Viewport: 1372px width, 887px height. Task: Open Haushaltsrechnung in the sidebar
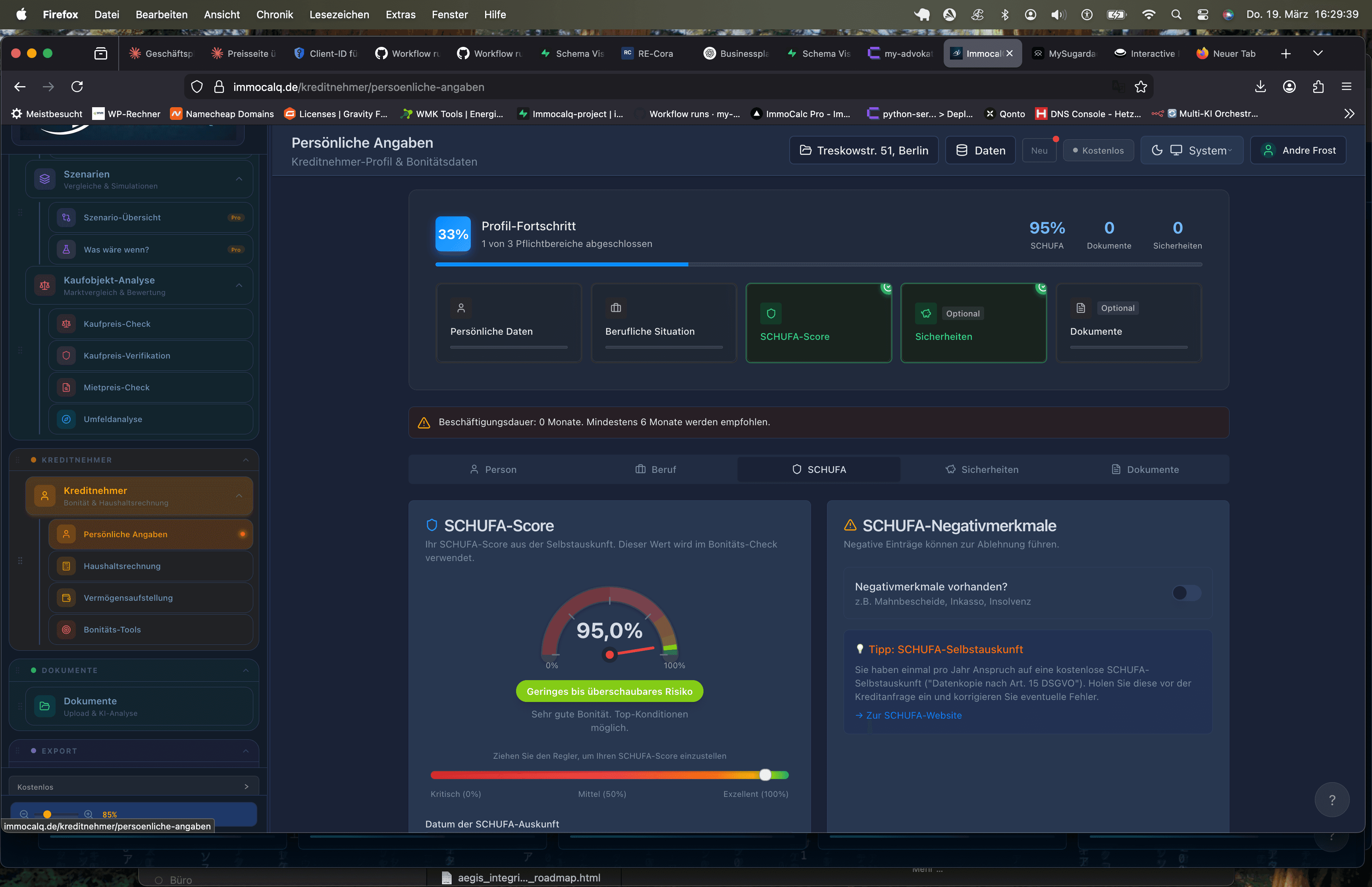point(151,566)
